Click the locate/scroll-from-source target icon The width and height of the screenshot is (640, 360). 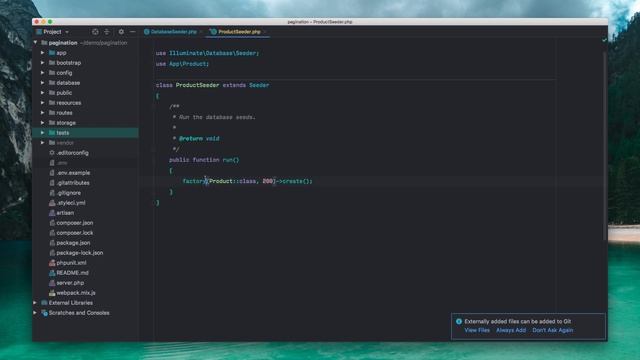[x=95, y=32]
